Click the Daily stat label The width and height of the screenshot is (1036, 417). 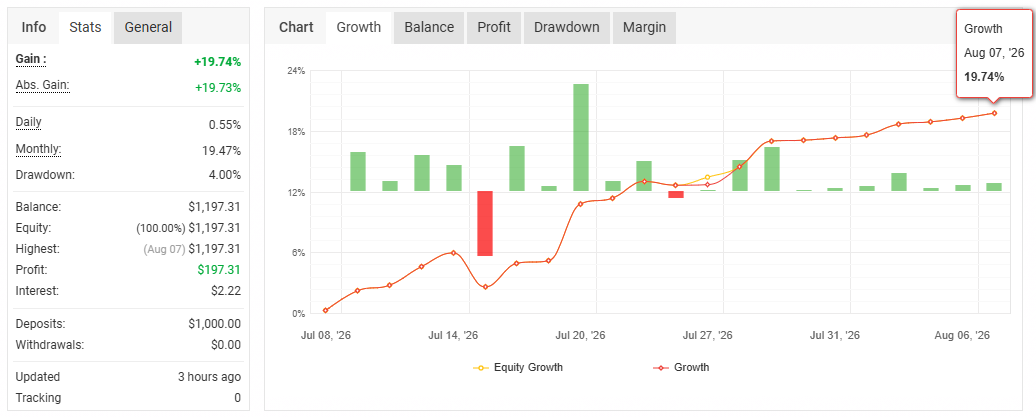pyautogui.click(x=28, y=122)
